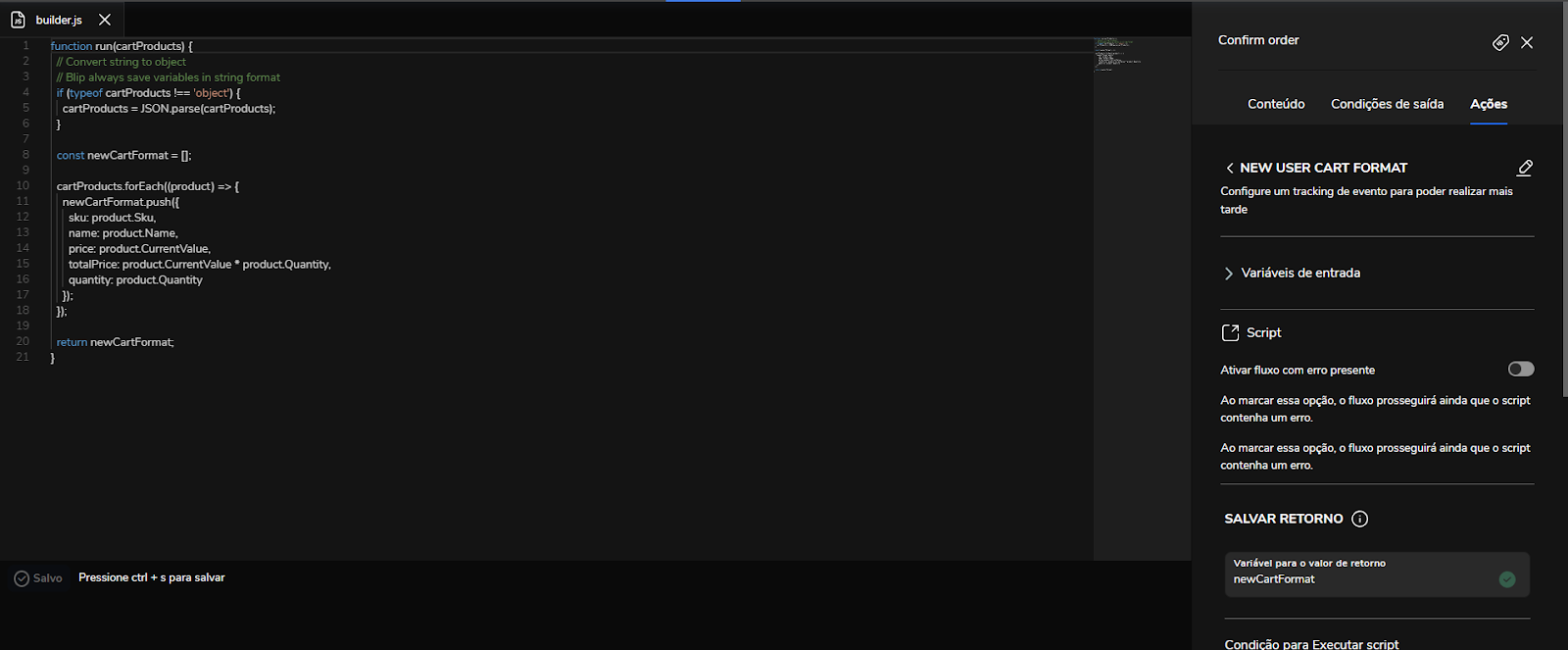Click the newCartFormat return variable field
The width and height of the screenshot is (1568, 650).
pos(1377,574)
